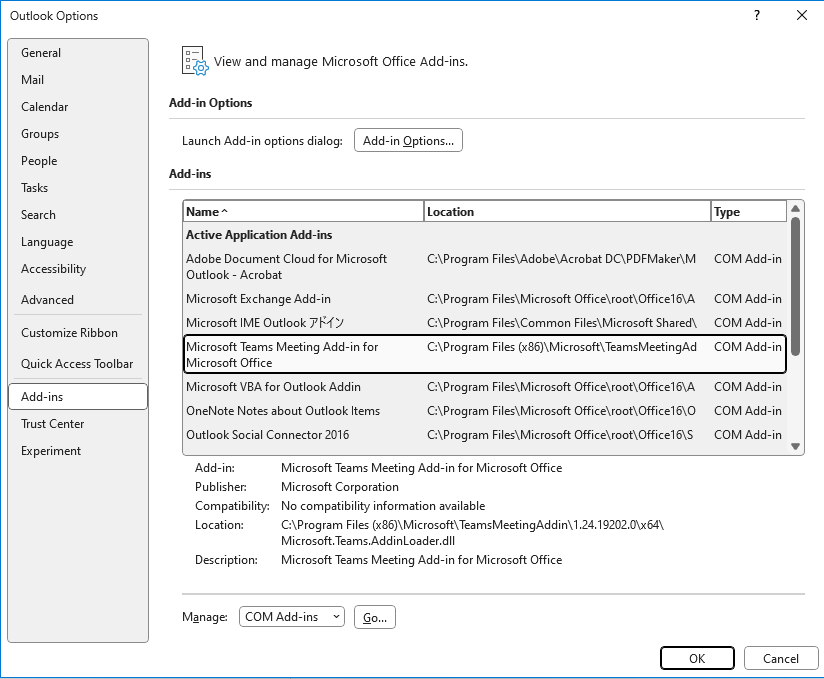
Task: Sort list by Type column header
Action: point(748,211)
